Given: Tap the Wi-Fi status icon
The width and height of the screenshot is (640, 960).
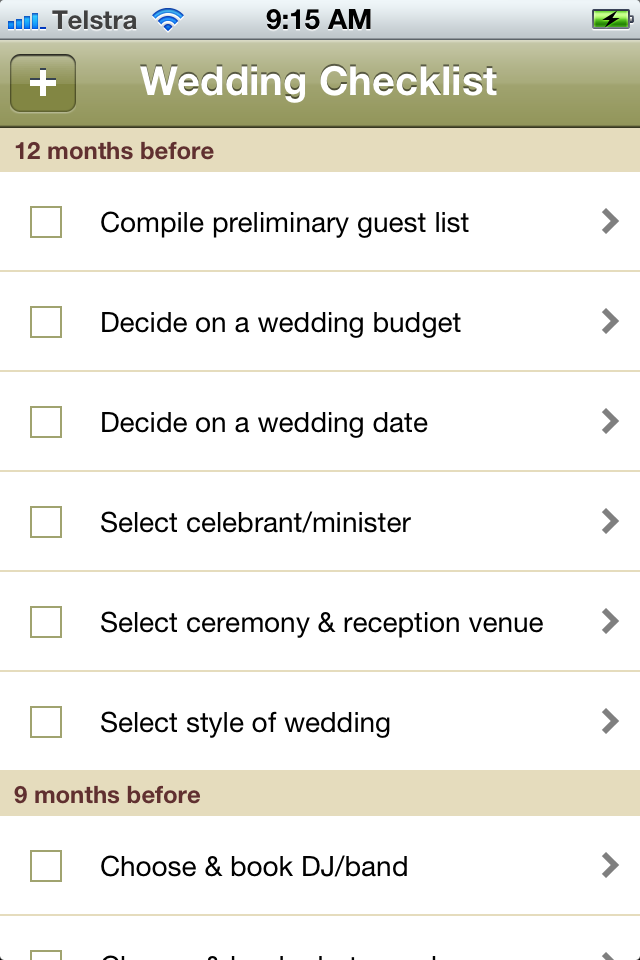Looking at the screenshot, I should point(168,19).
